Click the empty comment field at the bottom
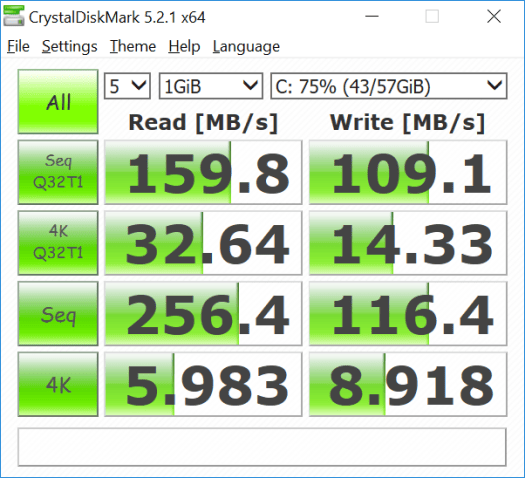Viewport: 525px width, 478px height. (x=262, y=447)
